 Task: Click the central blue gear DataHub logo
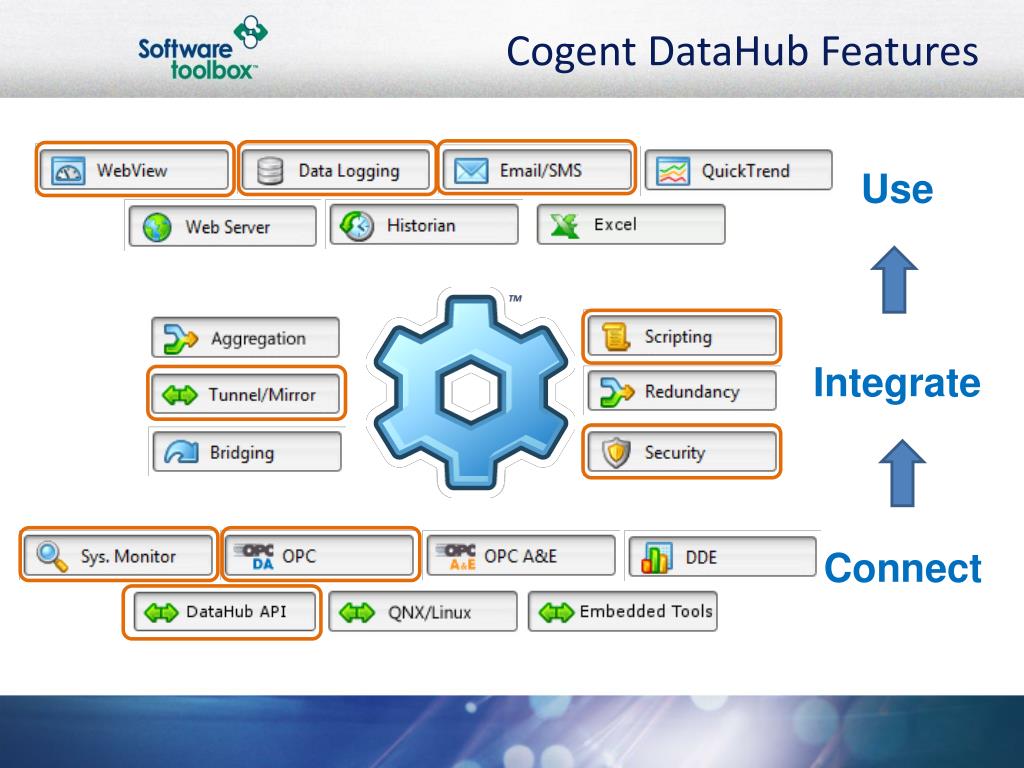[x=471, y=392]
